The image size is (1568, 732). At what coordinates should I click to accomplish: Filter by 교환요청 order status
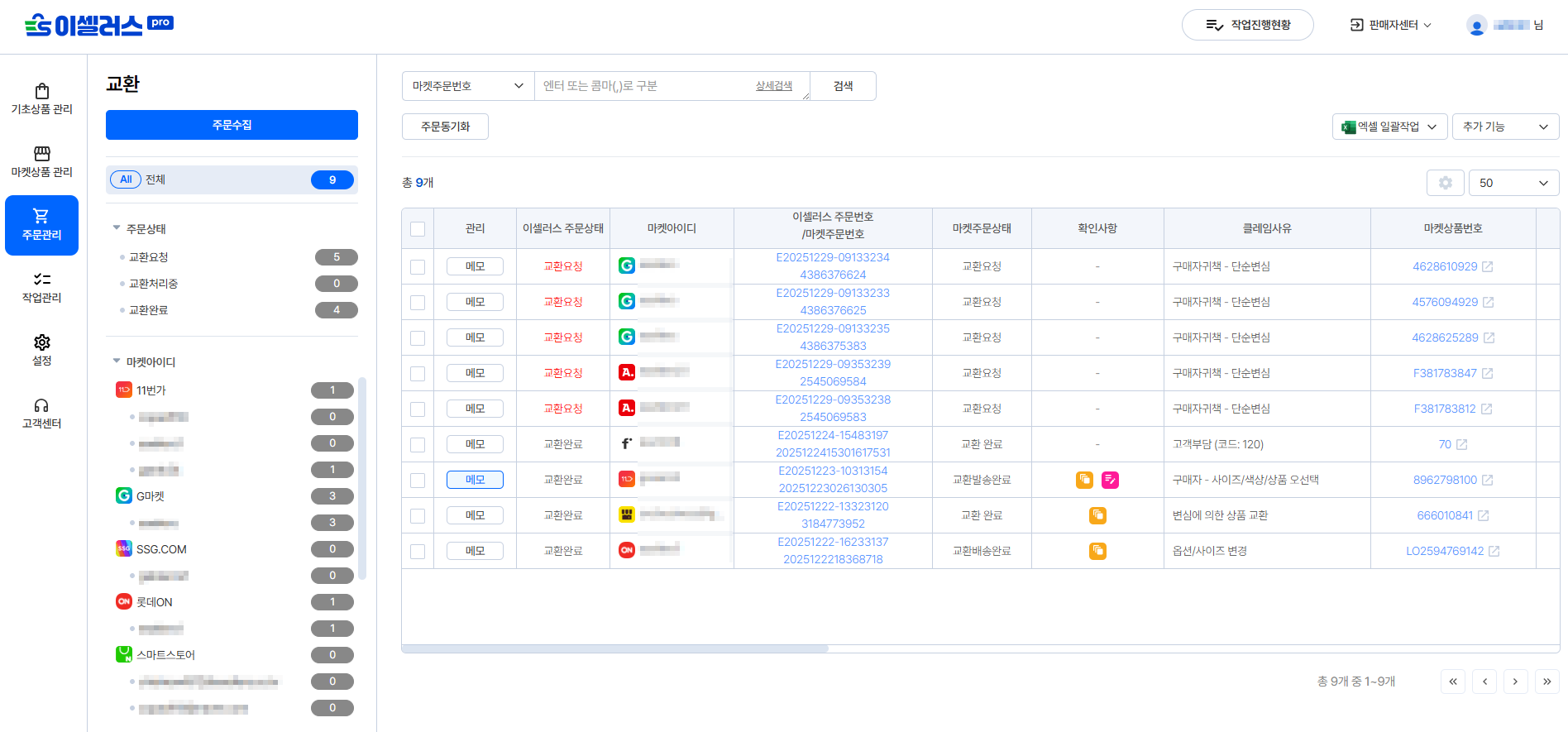149,257
